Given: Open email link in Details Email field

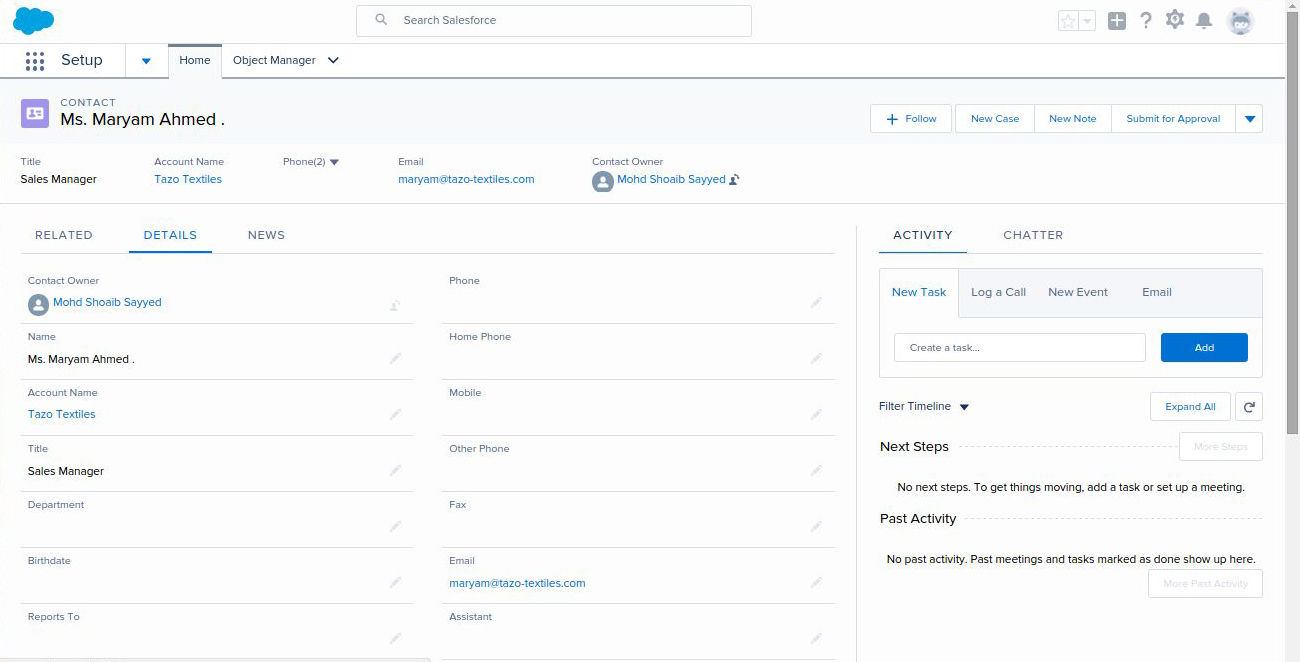Looking at the screenshot, I should (517, 583).
